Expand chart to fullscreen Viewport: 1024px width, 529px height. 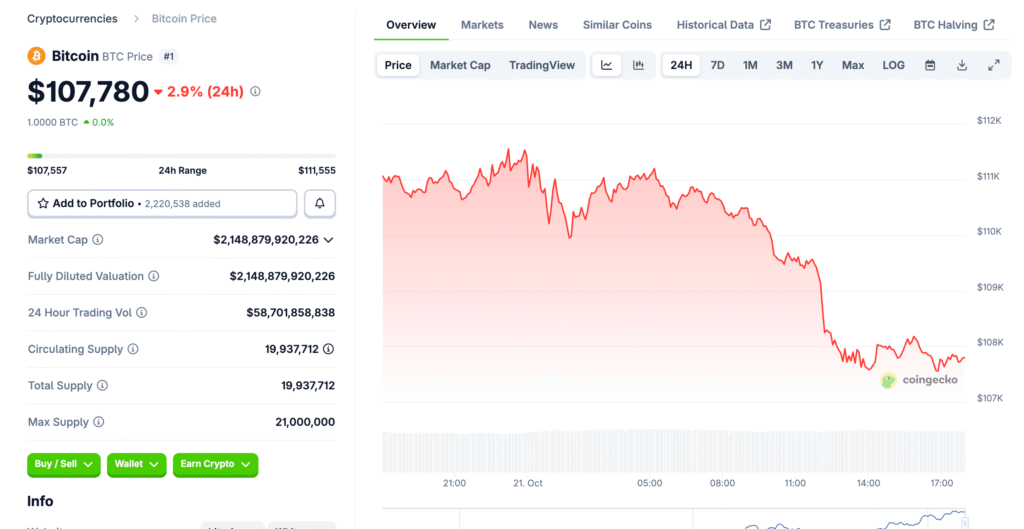click(994, 65)
